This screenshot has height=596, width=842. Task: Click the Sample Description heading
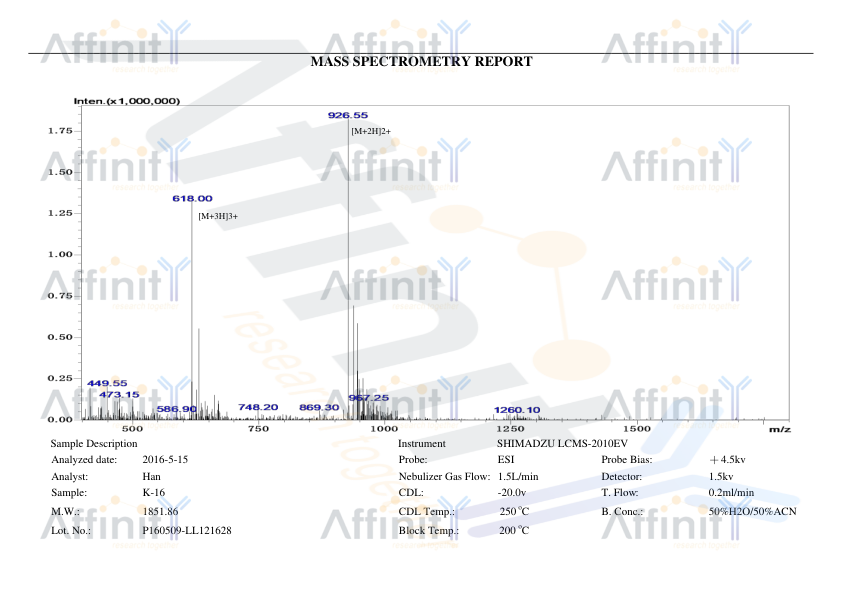click(94, 444)
